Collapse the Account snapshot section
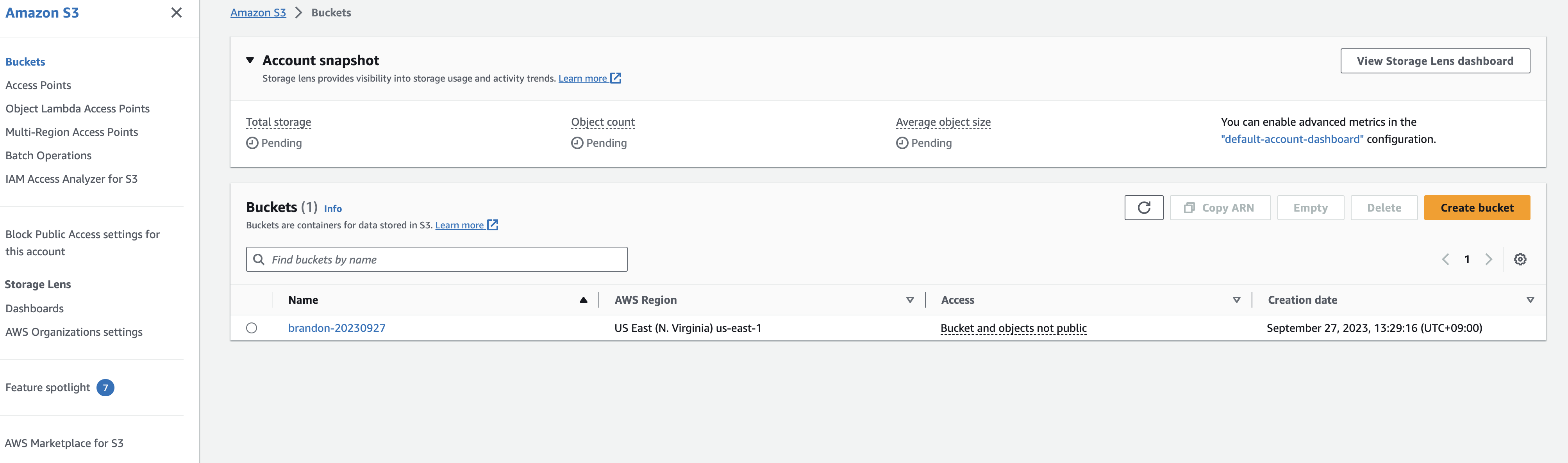 250,60
